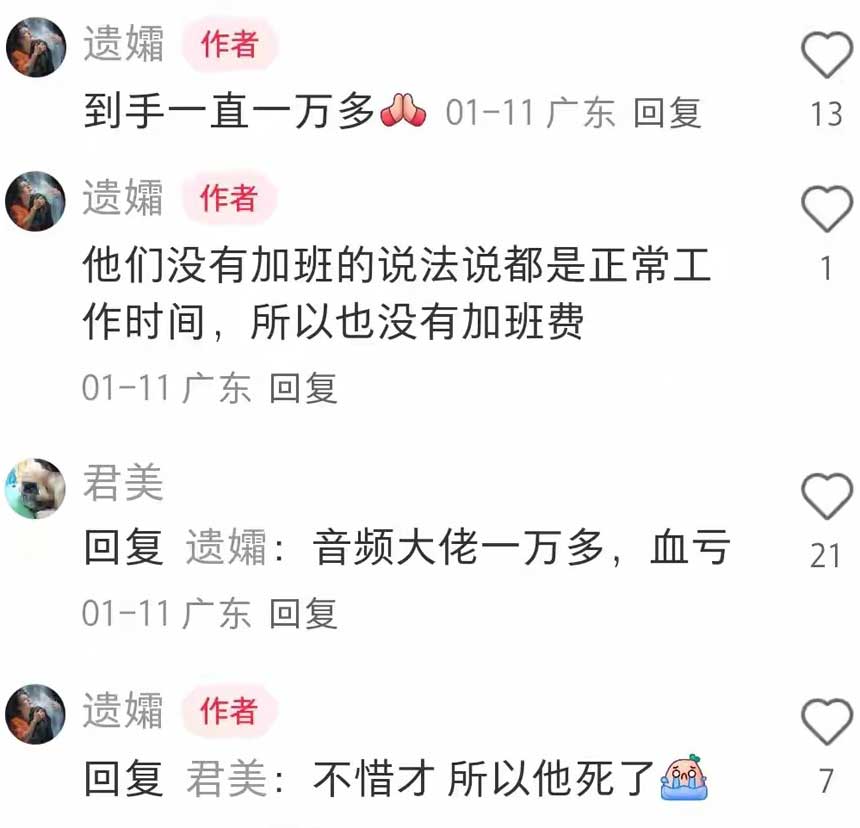
Task: Like the comment about 加班费
Action: click(x=827, y=209)
